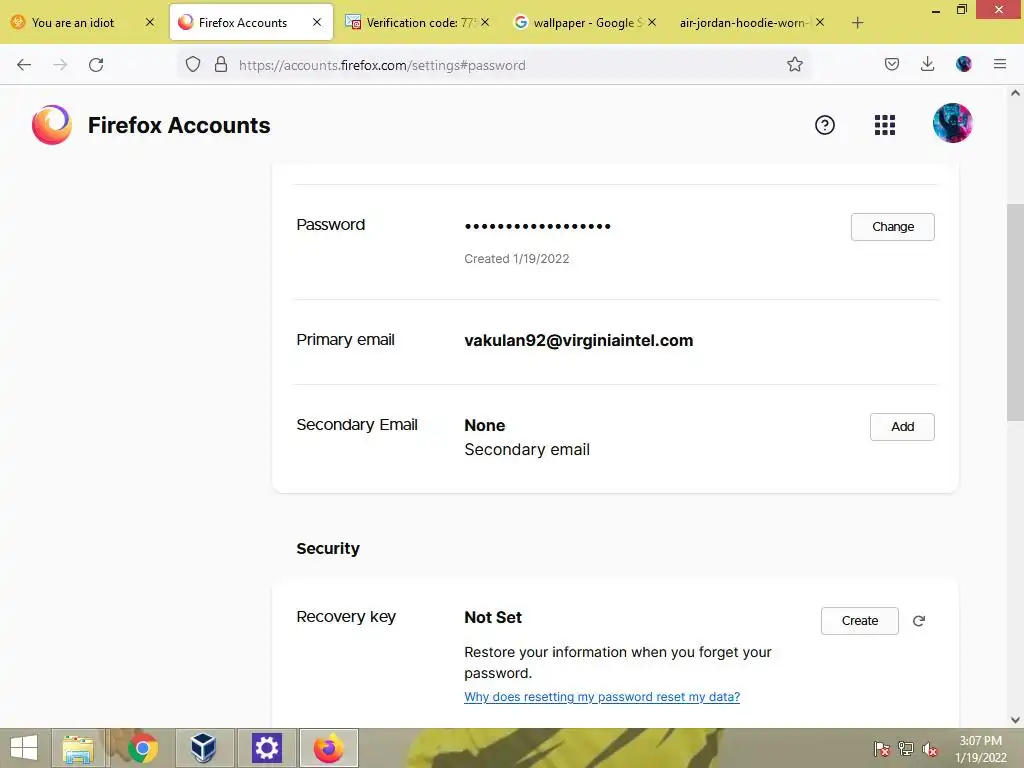Open the Firefox hamburger application menu
Viewport: 1024px width, 768px height.
coord(1000,64)
